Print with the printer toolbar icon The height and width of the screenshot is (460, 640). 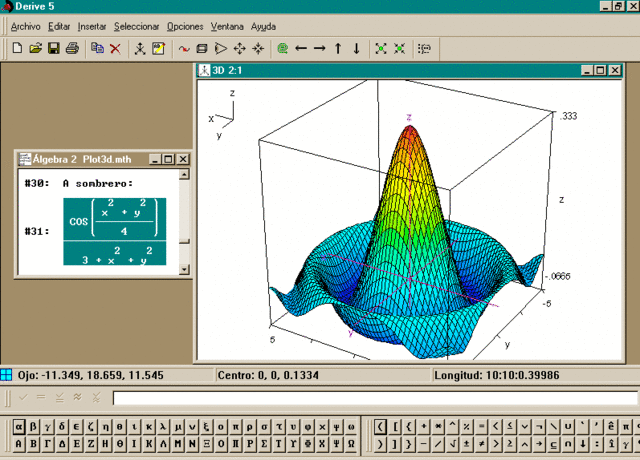[72, 48]
